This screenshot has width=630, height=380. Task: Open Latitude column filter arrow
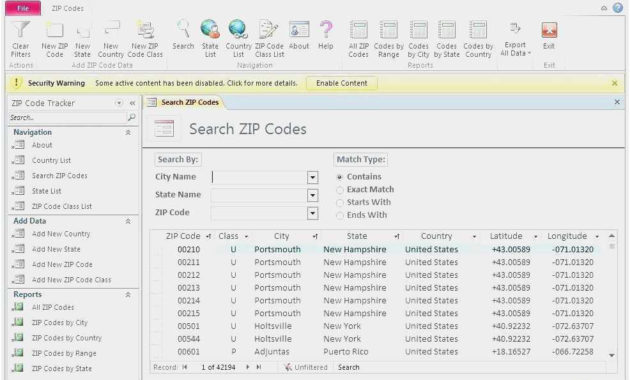(x=536, y=236)
